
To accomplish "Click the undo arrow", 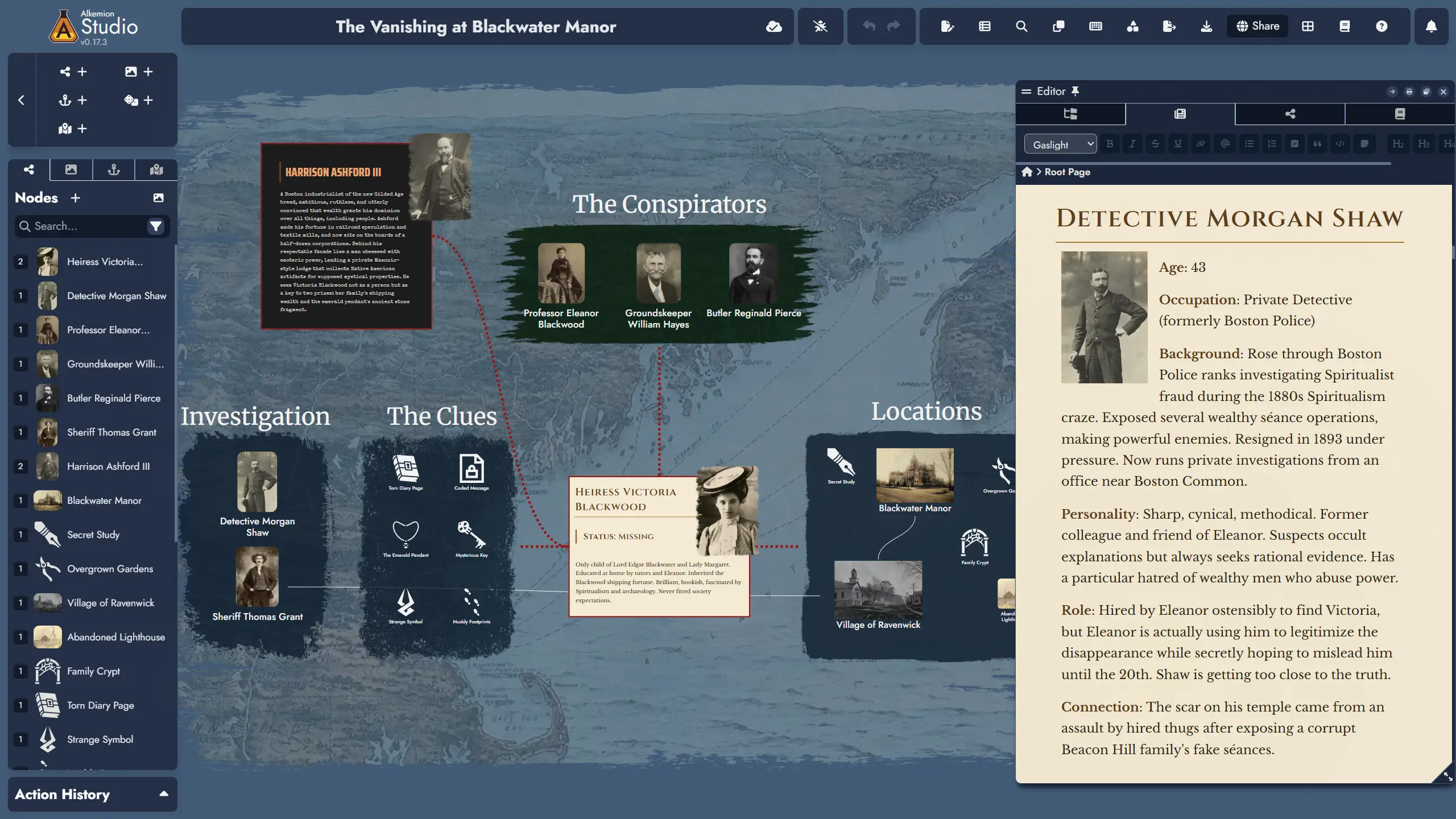I will [868, 26].
